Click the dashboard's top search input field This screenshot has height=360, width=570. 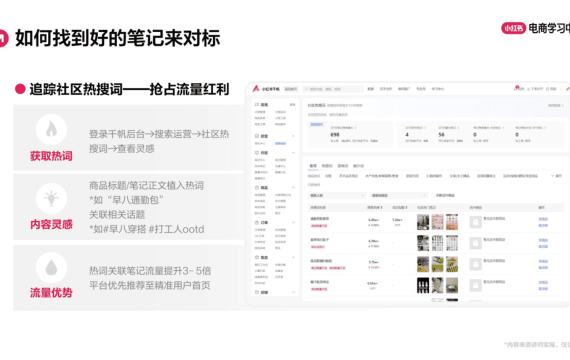333,89
